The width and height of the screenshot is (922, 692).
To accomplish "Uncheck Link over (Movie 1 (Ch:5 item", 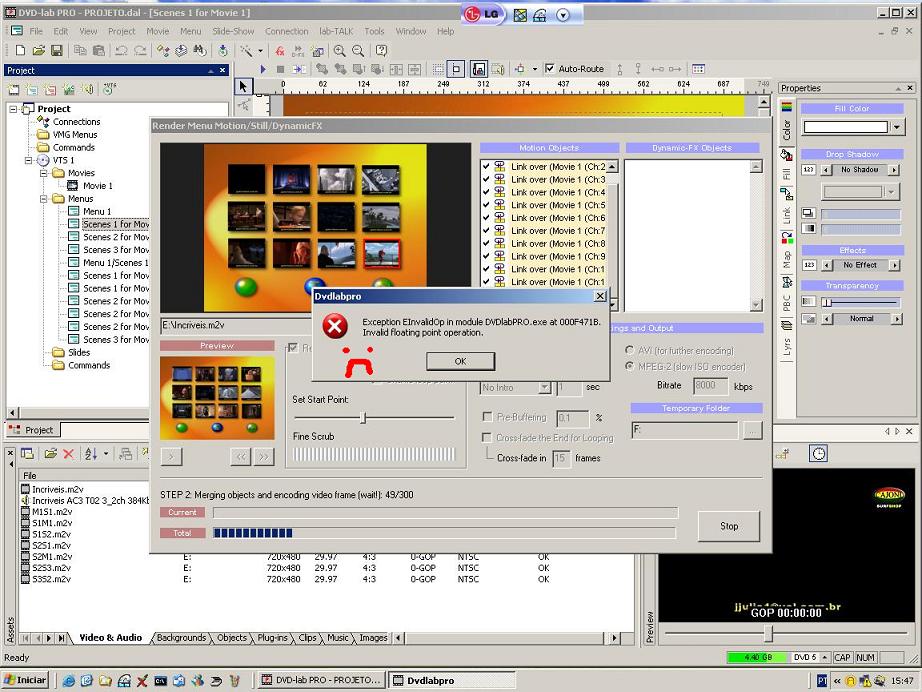I will point(486,205).
